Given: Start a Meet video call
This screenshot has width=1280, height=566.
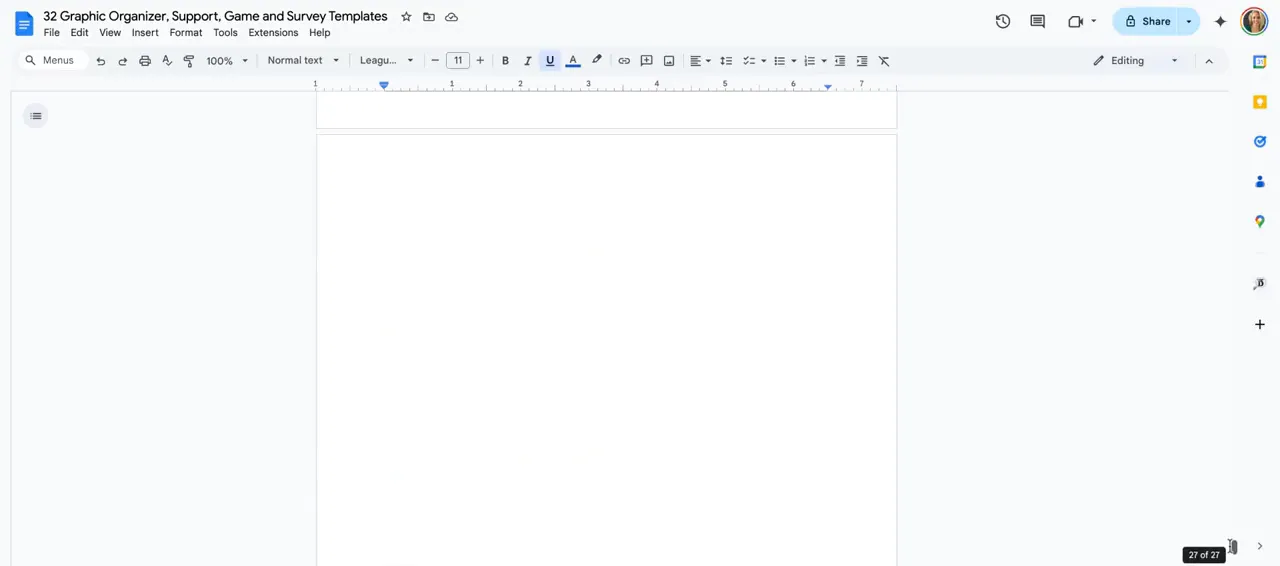Looking at the screenshot, I should 1076,21.
